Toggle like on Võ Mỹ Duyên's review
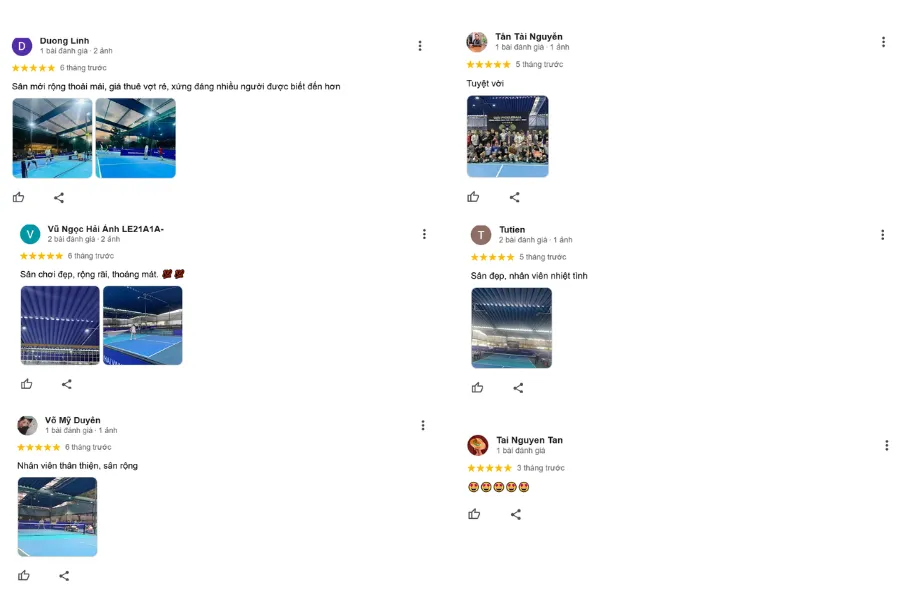 point(24,575)
